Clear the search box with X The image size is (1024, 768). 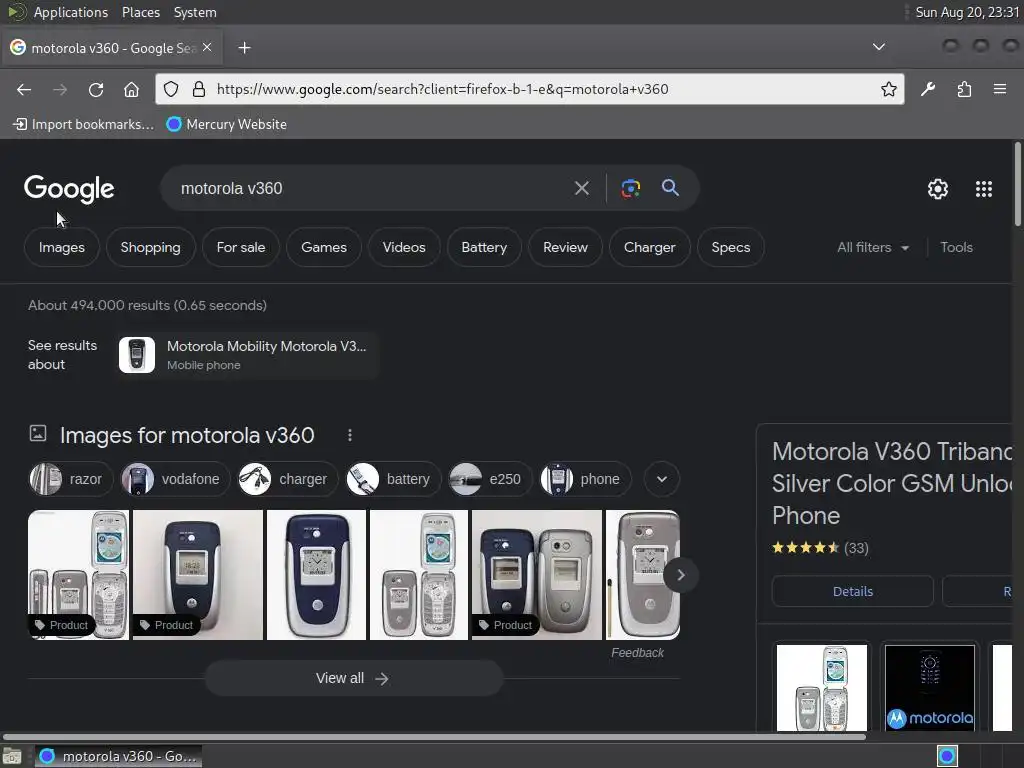point(581,189)
